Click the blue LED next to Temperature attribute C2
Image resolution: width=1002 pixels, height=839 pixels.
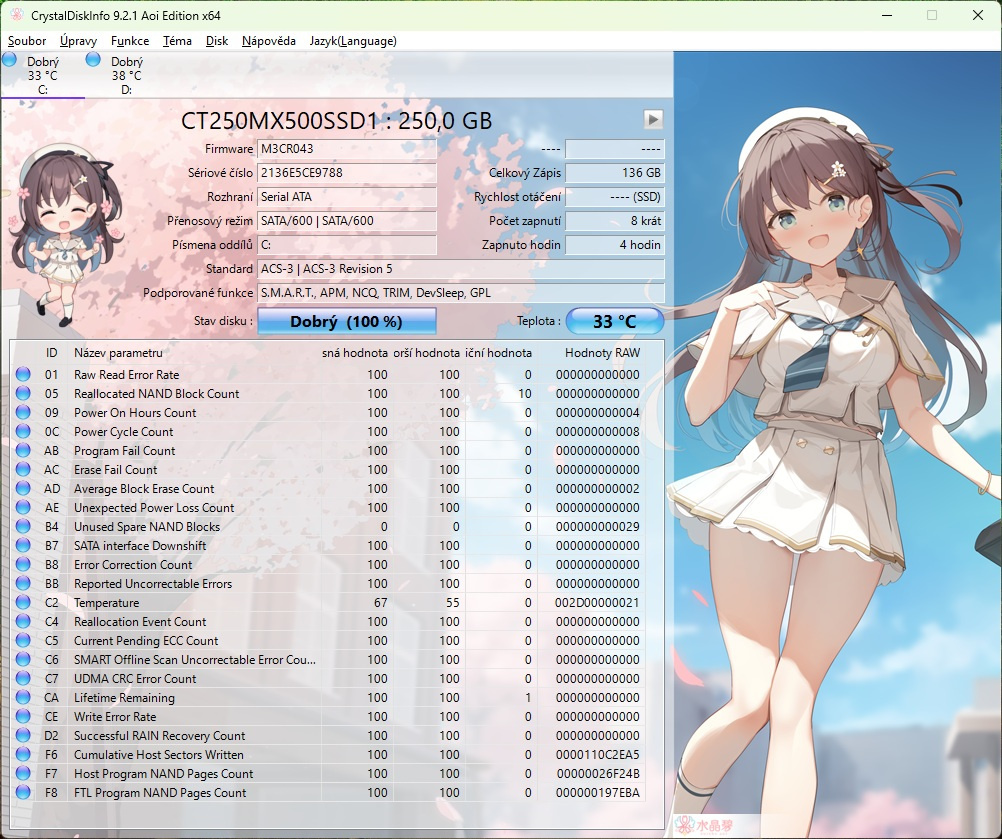click(23, 602)
